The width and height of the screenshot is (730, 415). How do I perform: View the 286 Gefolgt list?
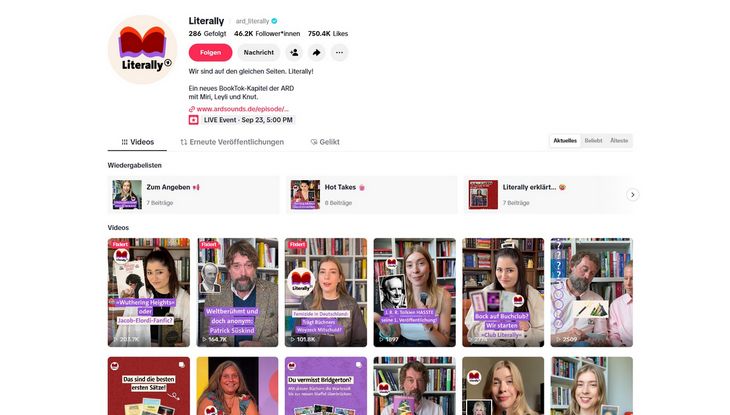pyautogui.click(x=207, y=34)
